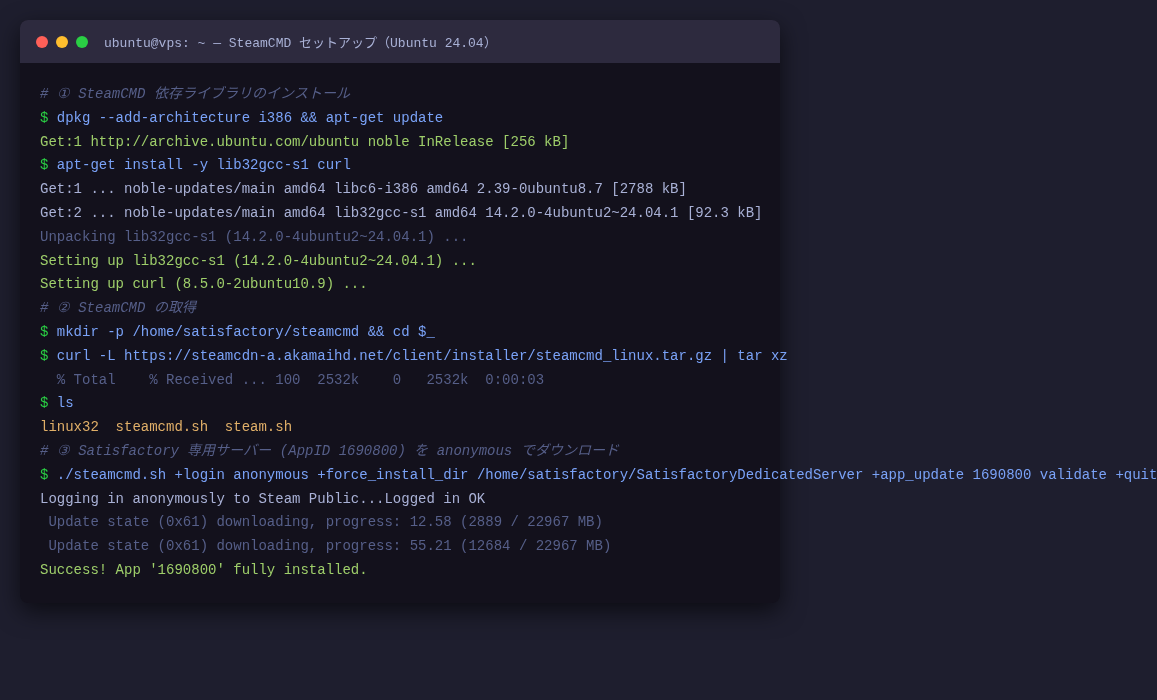Click the Get:2 lib32gcc-s1 amd64 output line

pos(401,213)
